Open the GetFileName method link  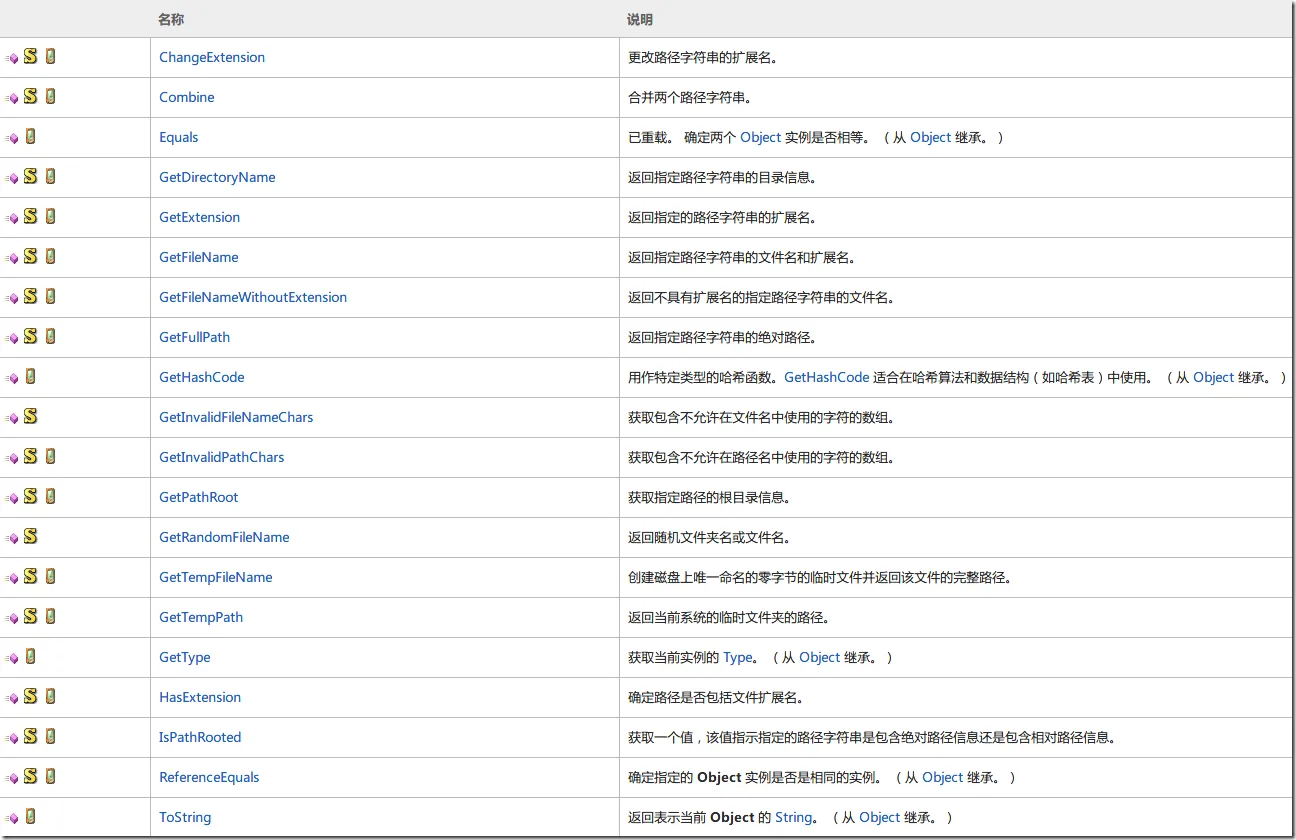click(x=199, y=257)
